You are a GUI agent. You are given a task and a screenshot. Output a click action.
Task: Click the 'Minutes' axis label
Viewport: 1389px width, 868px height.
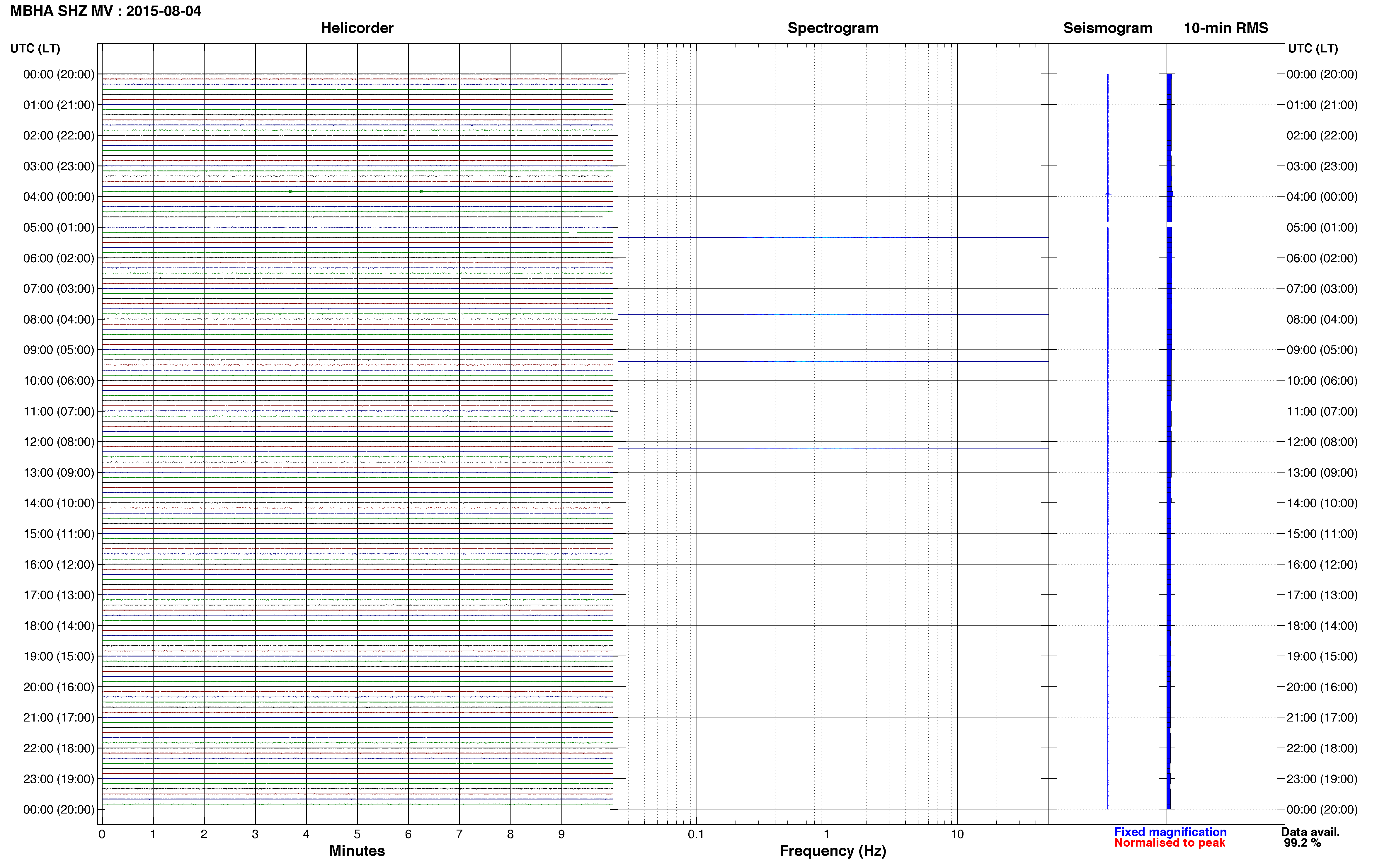coord(357,851)
